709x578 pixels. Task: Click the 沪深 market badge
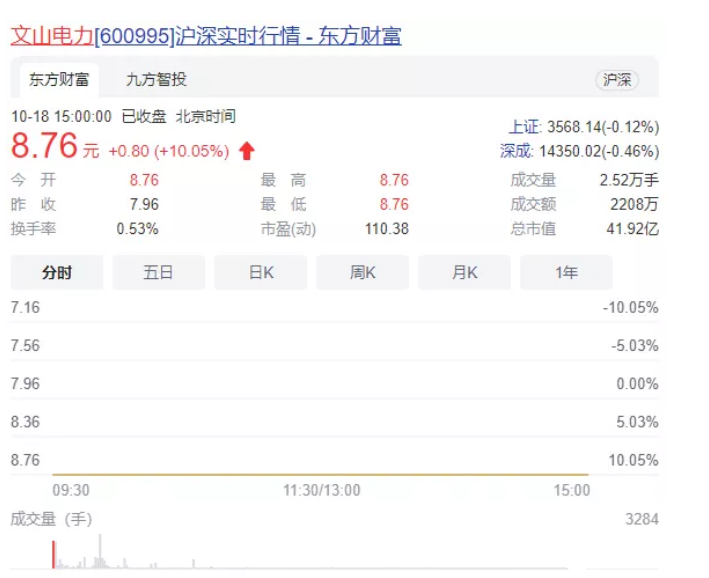pyautogui.click(x=617, y=81)
